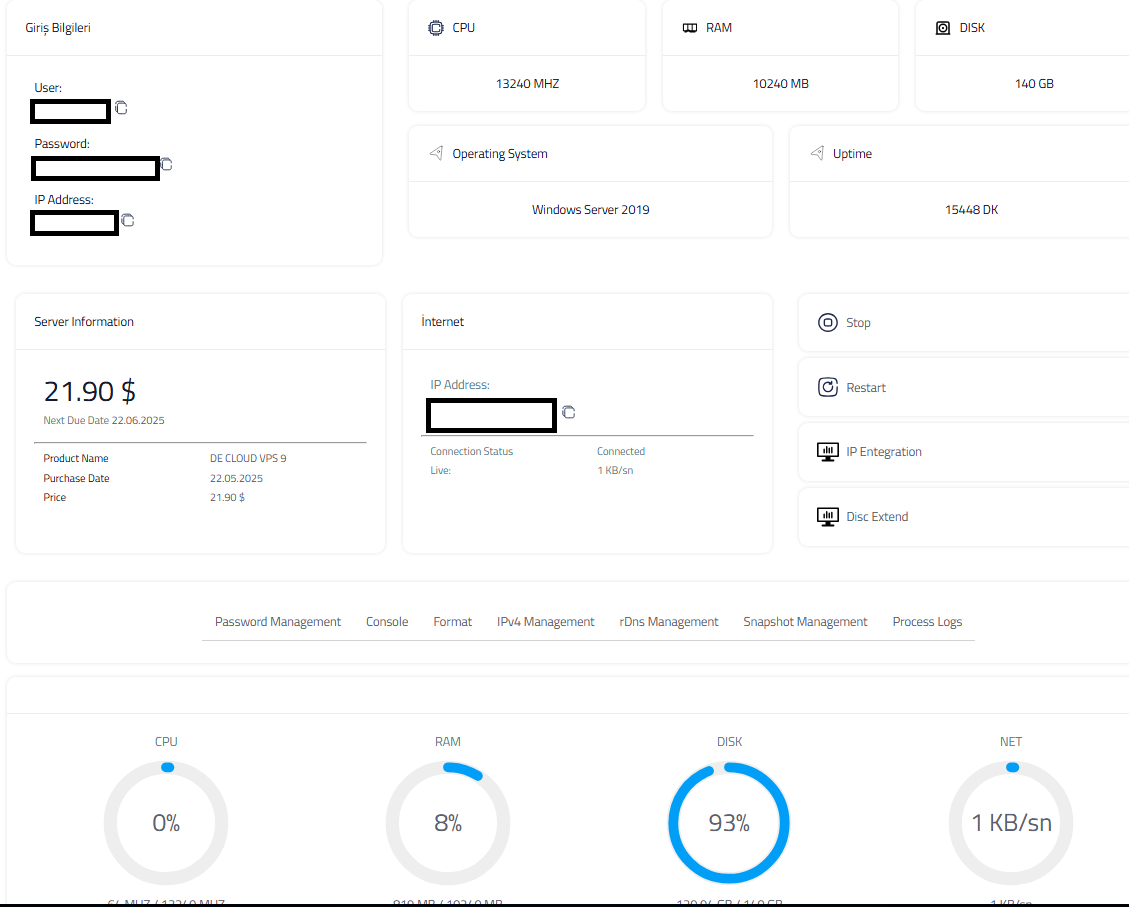Click the Connected status text
This screenshot has height=907, width=1129.
621,451
